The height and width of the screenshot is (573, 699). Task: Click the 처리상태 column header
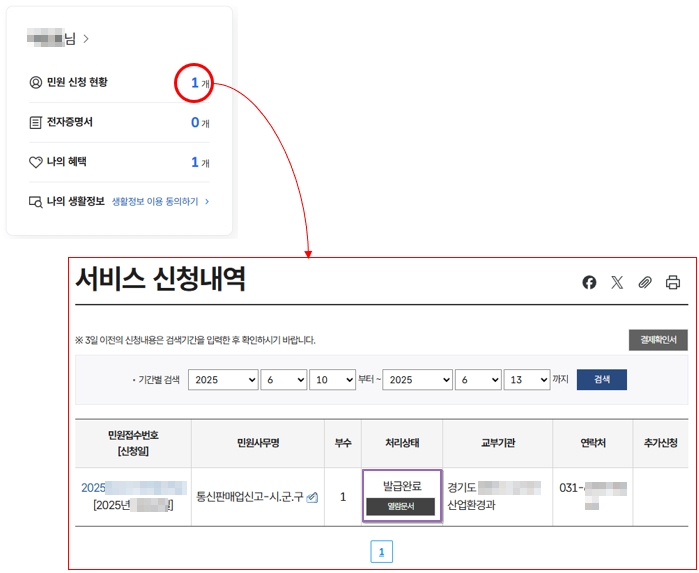point(402,443)
